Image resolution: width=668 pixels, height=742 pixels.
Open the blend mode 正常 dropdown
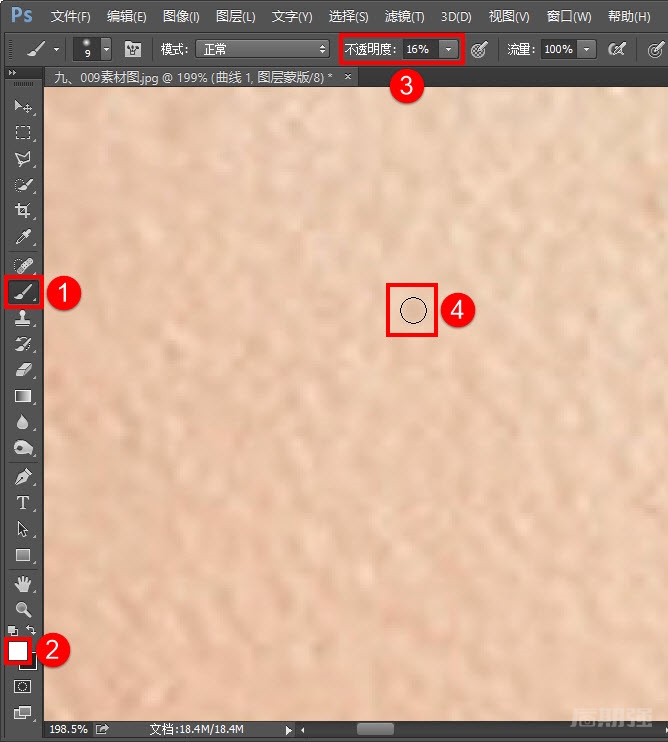point(262,49)
